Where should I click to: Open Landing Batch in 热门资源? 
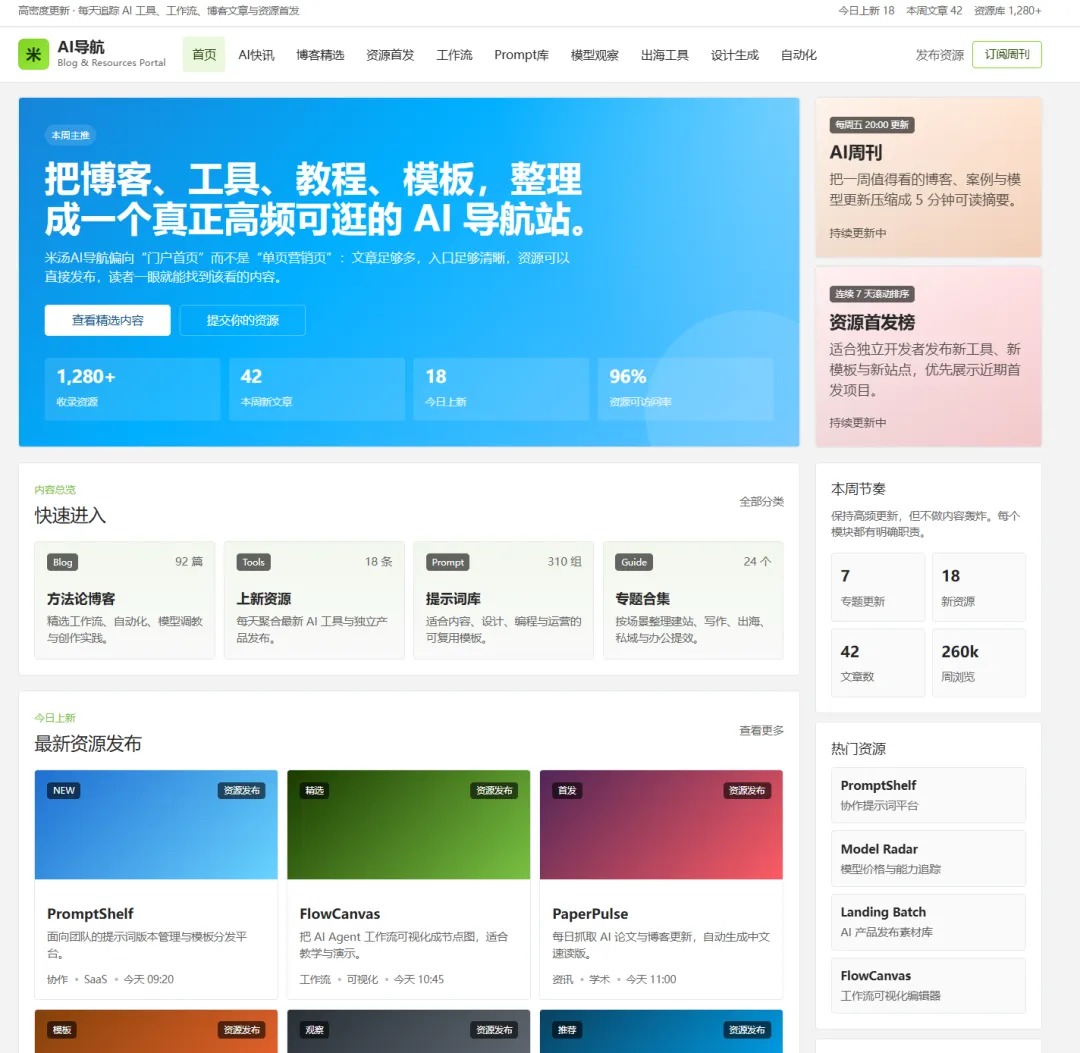928,921
